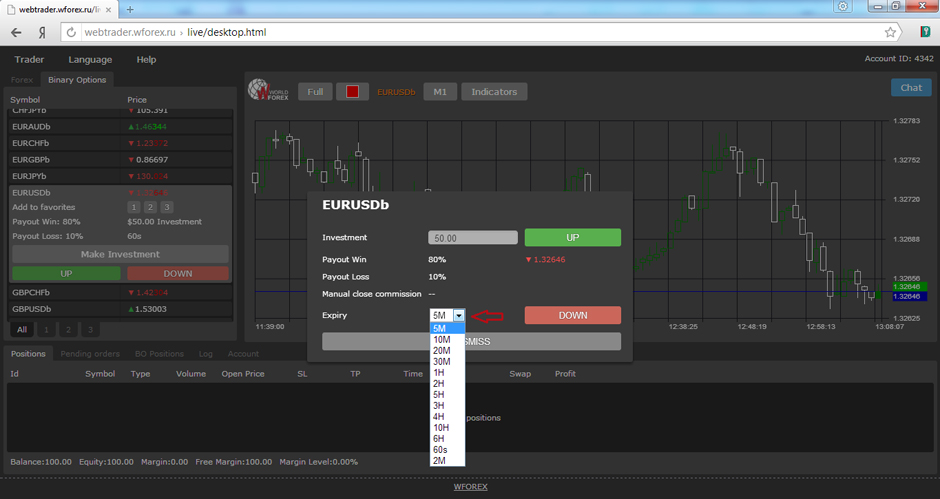This screenshot has height=499, width=940.
Task: Switch to the Binary Options tab
Action: (x=77, y=80)
